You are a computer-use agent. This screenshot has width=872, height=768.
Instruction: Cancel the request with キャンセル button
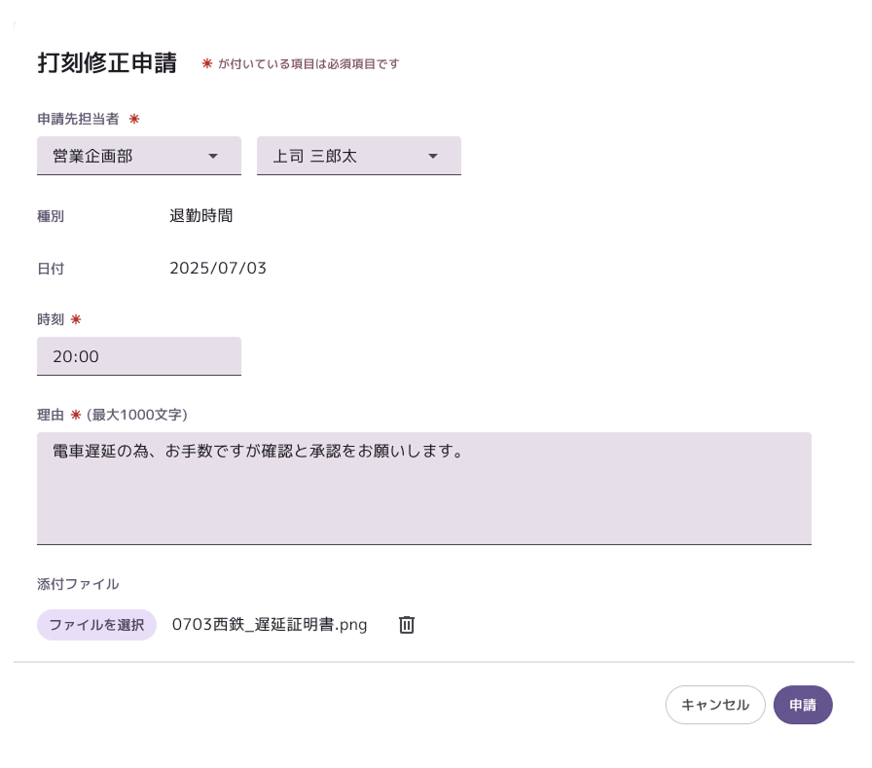tap(715, 705)
